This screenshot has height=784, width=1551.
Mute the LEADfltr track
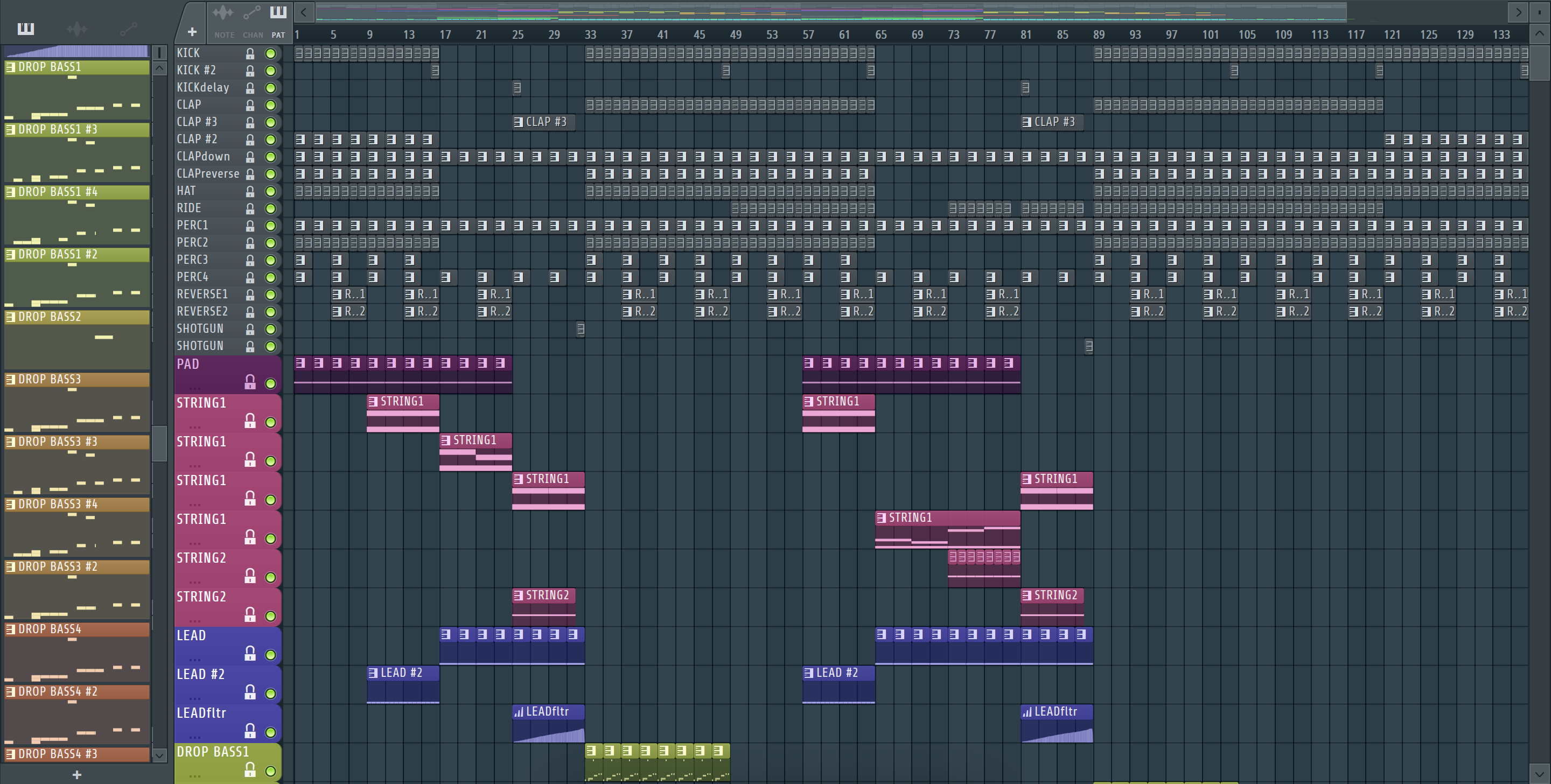pos(271,732)
